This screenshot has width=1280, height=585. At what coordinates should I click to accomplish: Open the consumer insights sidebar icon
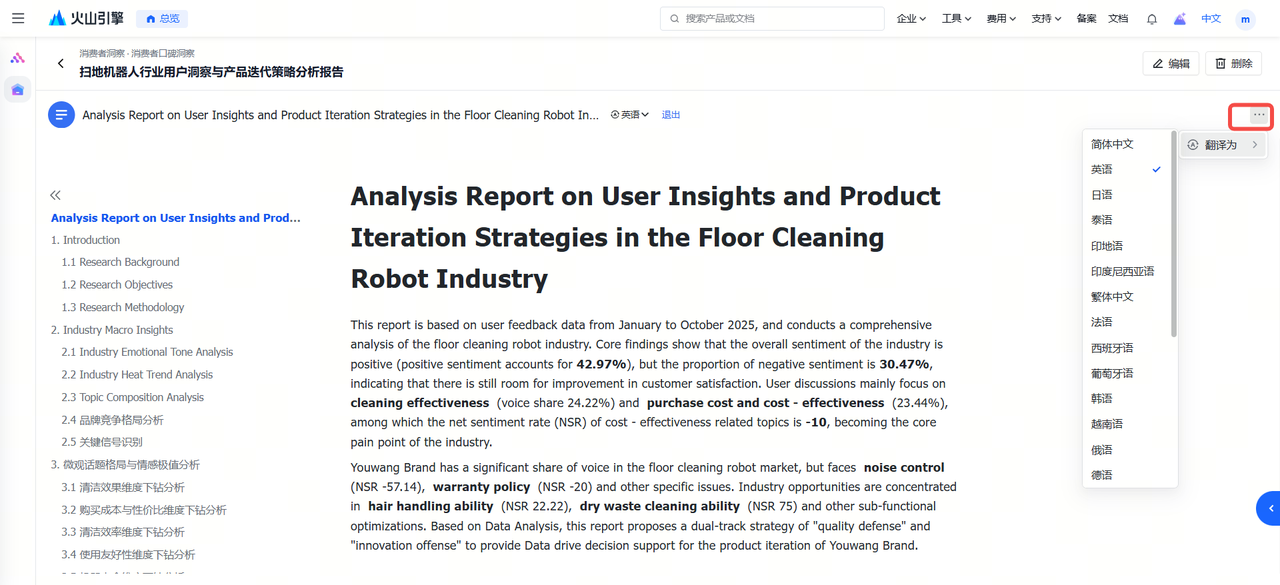(17, 90)
